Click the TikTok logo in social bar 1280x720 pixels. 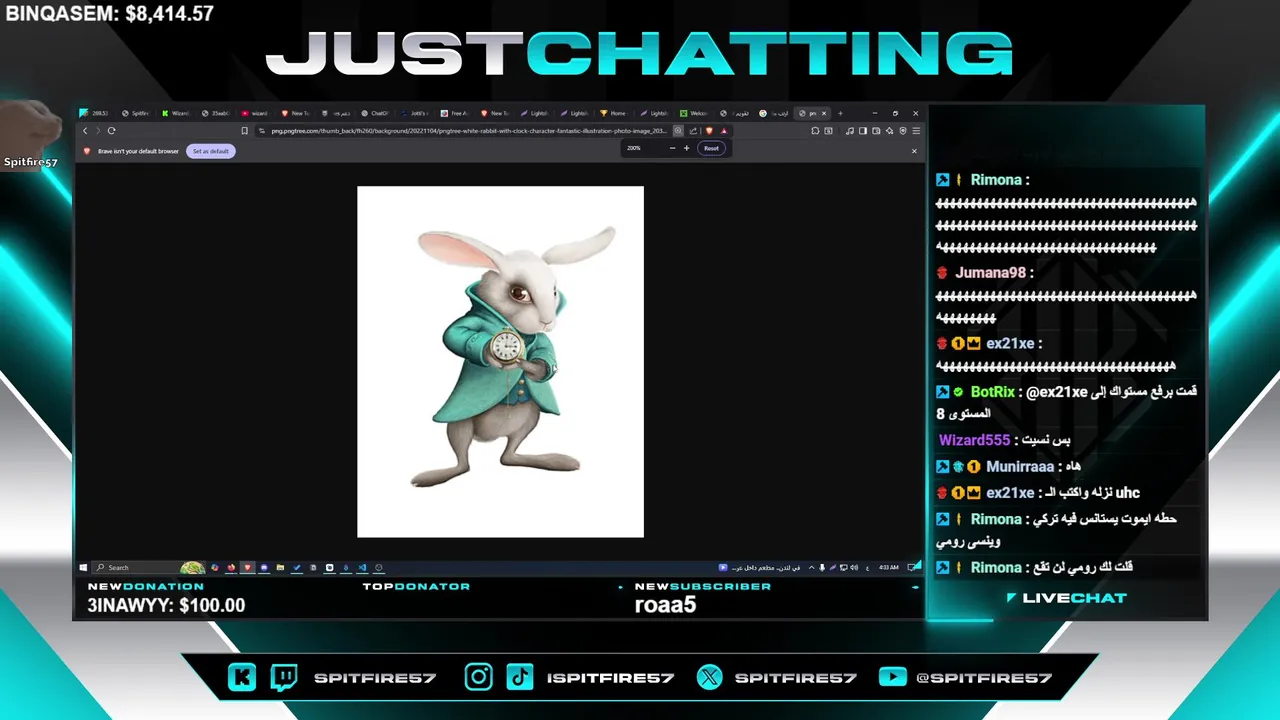pos(519,677)
